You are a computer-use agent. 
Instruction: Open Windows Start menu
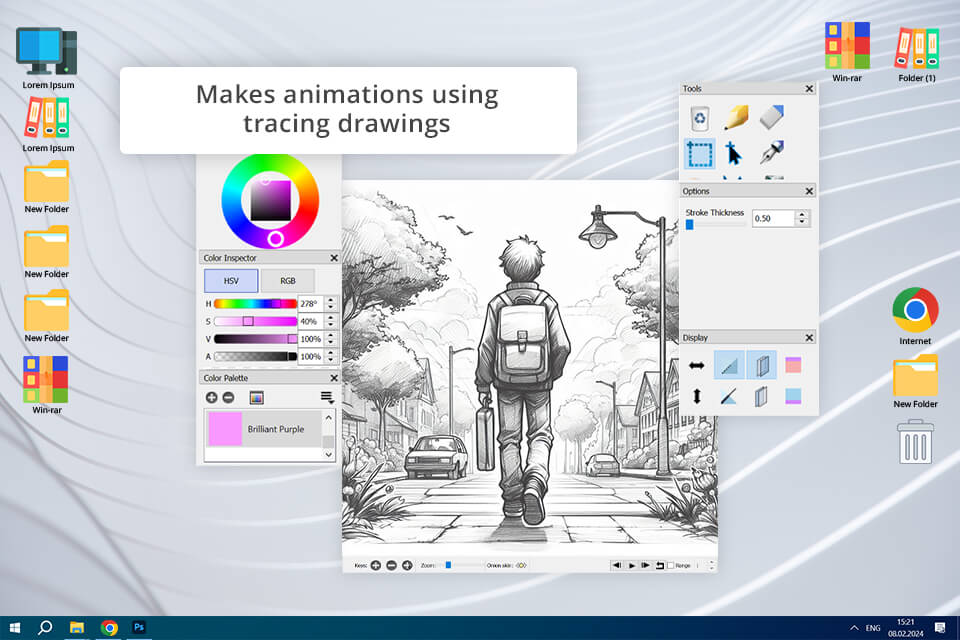pos(15,628)
